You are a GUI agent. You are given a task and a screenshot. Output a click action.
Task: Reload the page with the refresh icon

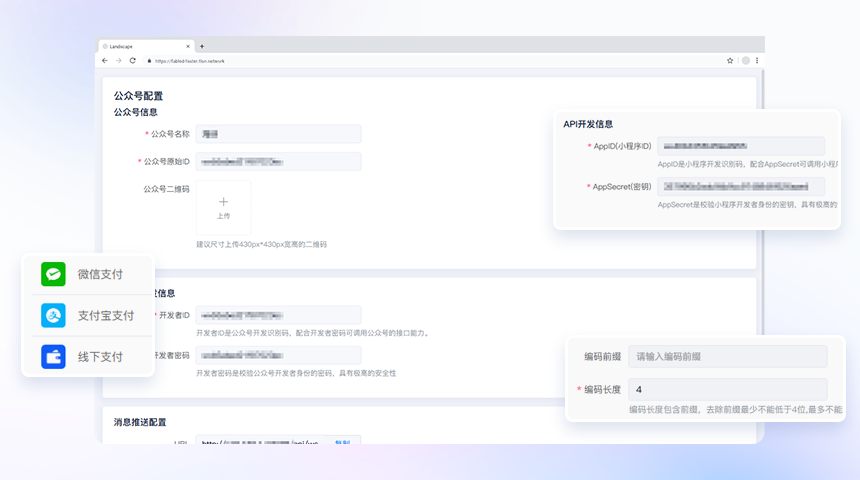pos(132,61)
